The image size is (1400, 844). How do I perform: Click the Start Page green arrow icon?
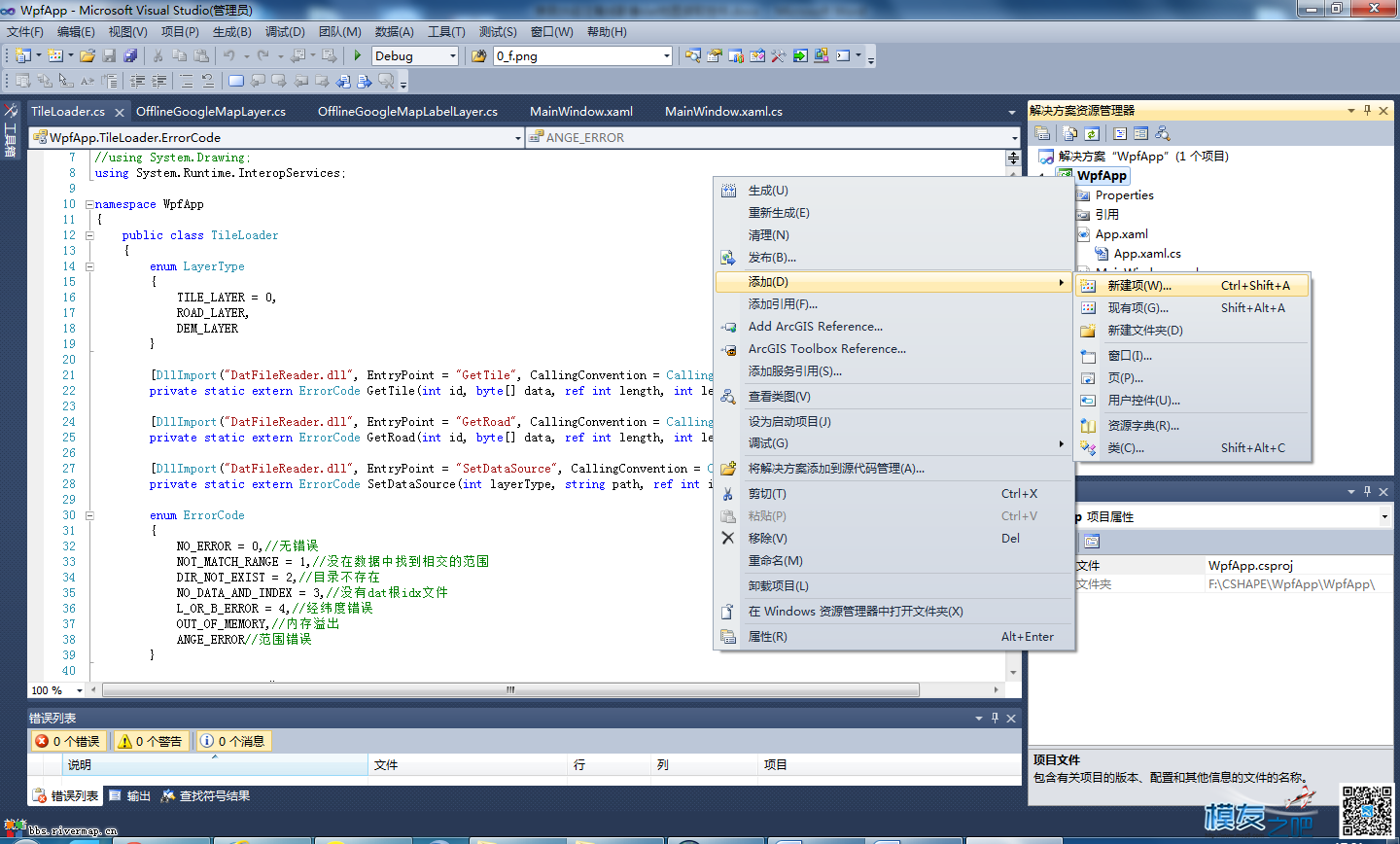pyautogui.click(x=800, y=55)
